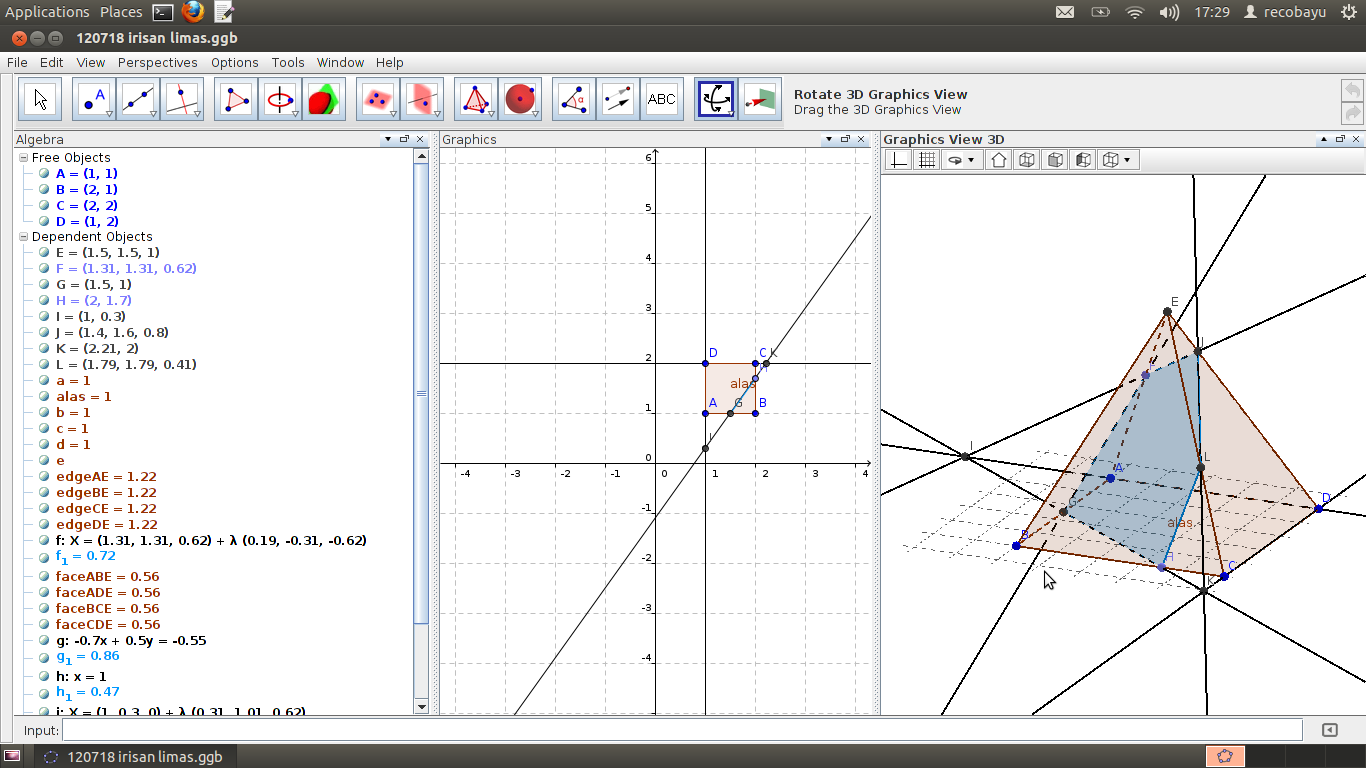Click the default view home icon in 3D view
This screenshot has height=768, width=1366.
[998, 159]
